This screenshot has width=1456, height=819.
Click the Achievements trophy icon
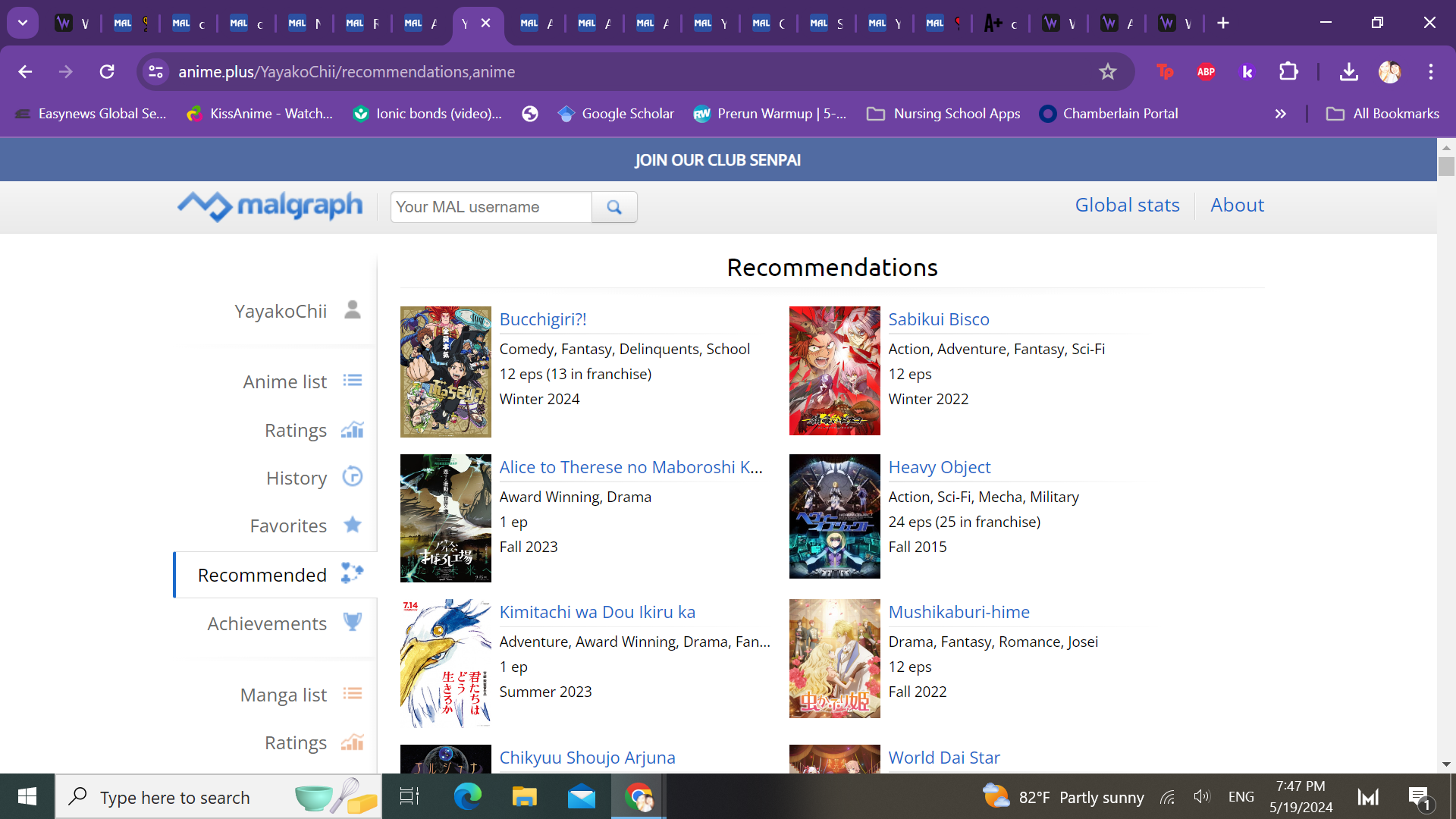352,623
